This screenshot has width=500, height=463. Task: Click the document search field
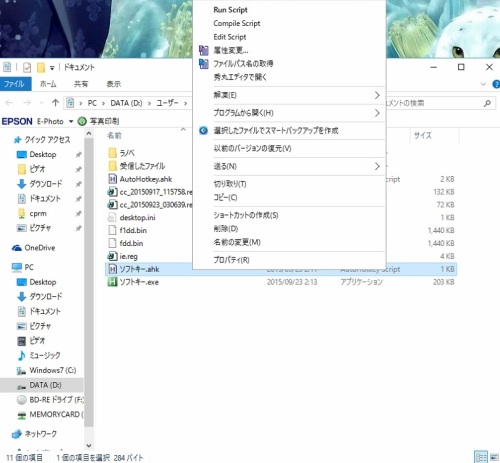[440, 103]
